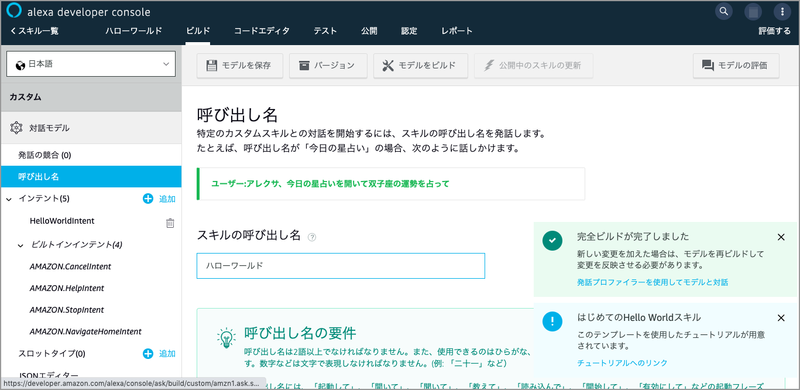Open モデルの評価 button
This screenshot has width=800, height=390.
coord(736,65)
